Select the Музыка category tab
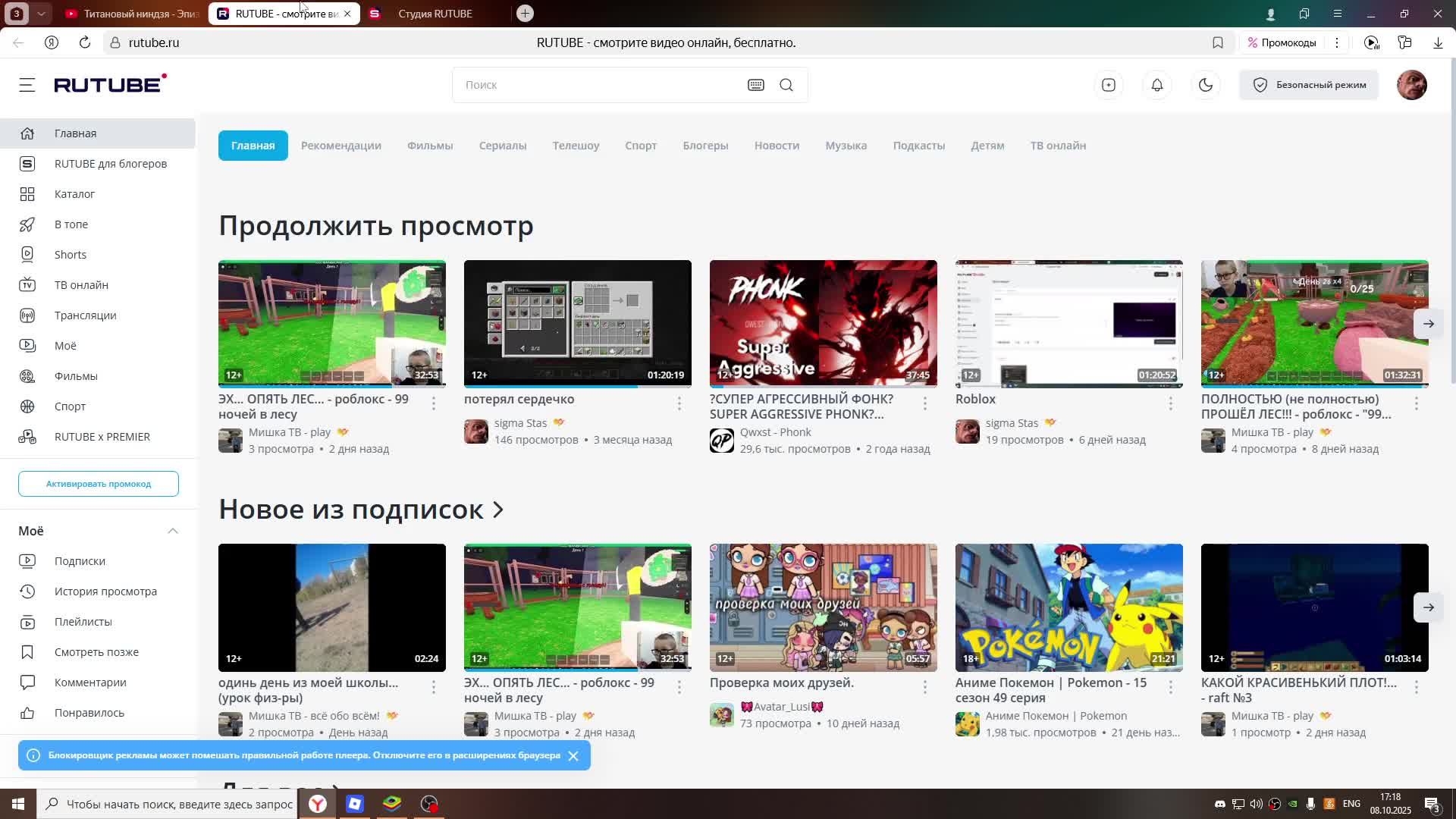This screenshot has width=1456, height=819. [846, 146]
